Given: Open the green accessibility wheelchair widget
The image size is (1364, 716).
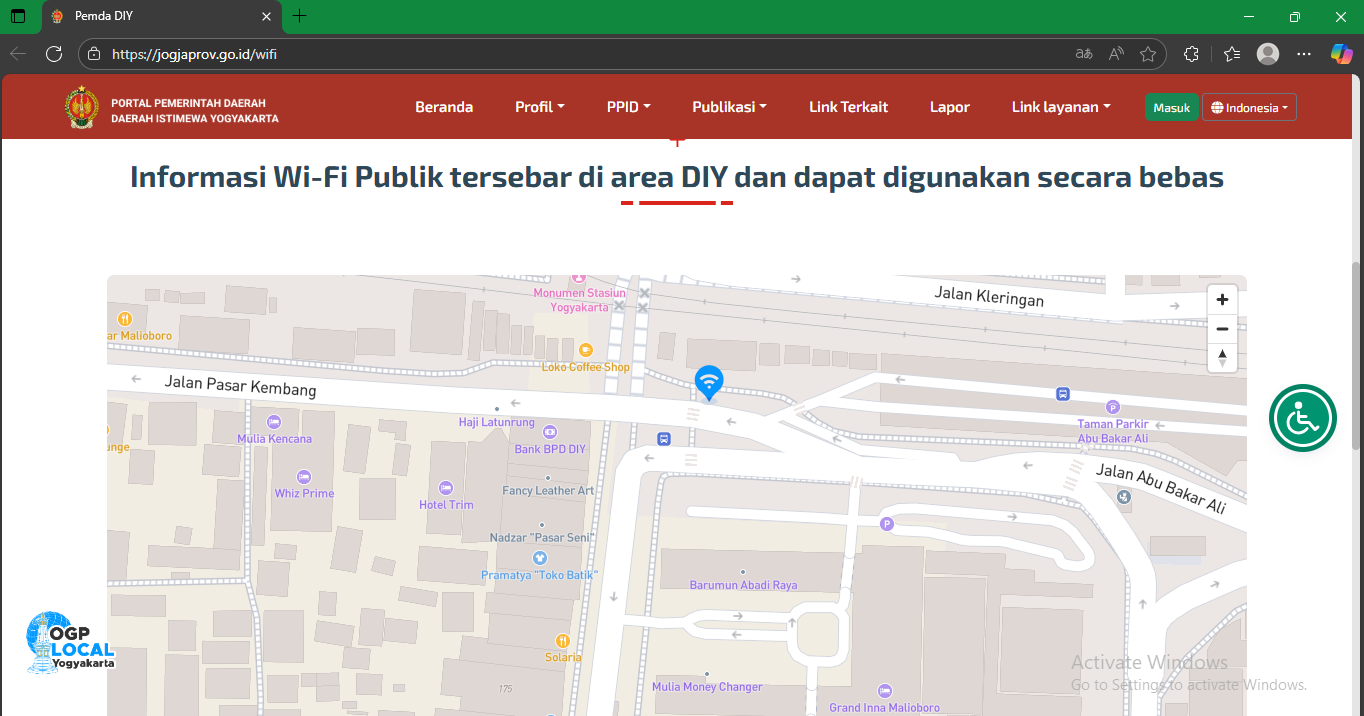Looking at the screenshot, I should coord(1302,418).
